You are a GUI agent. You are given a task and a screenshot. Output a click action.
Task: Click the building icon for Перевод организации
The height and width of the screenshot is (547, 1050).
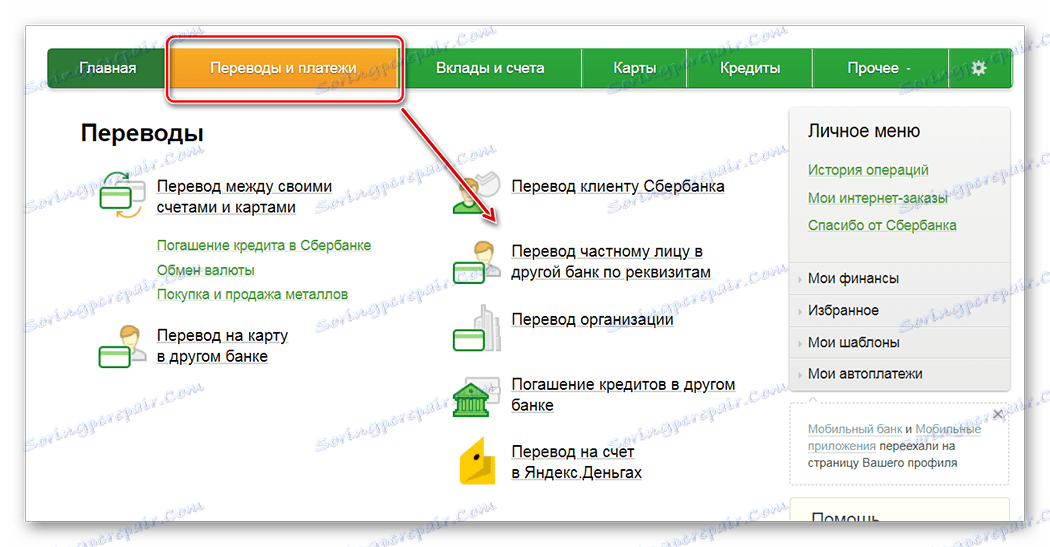(476, 328)
